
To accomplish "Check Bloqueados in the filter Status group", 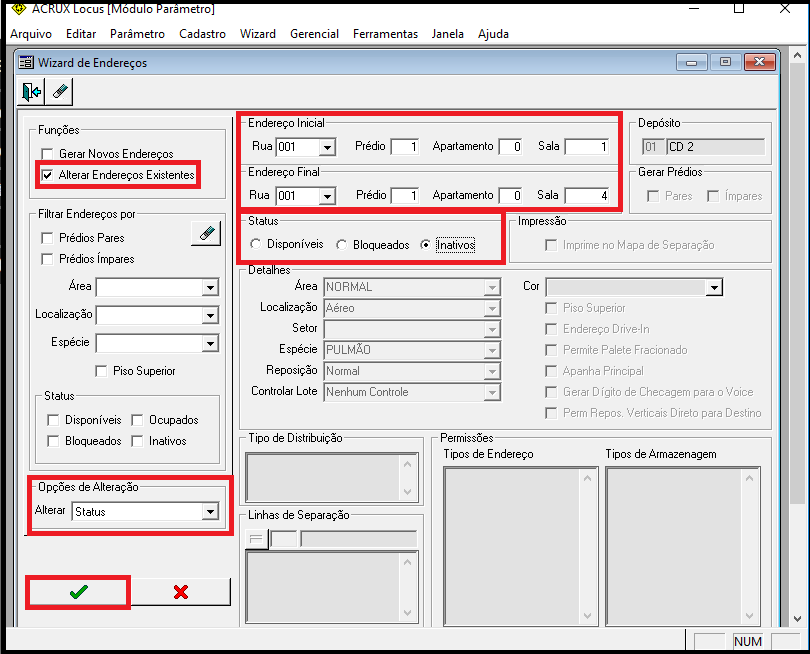I will tap(53, 441).
